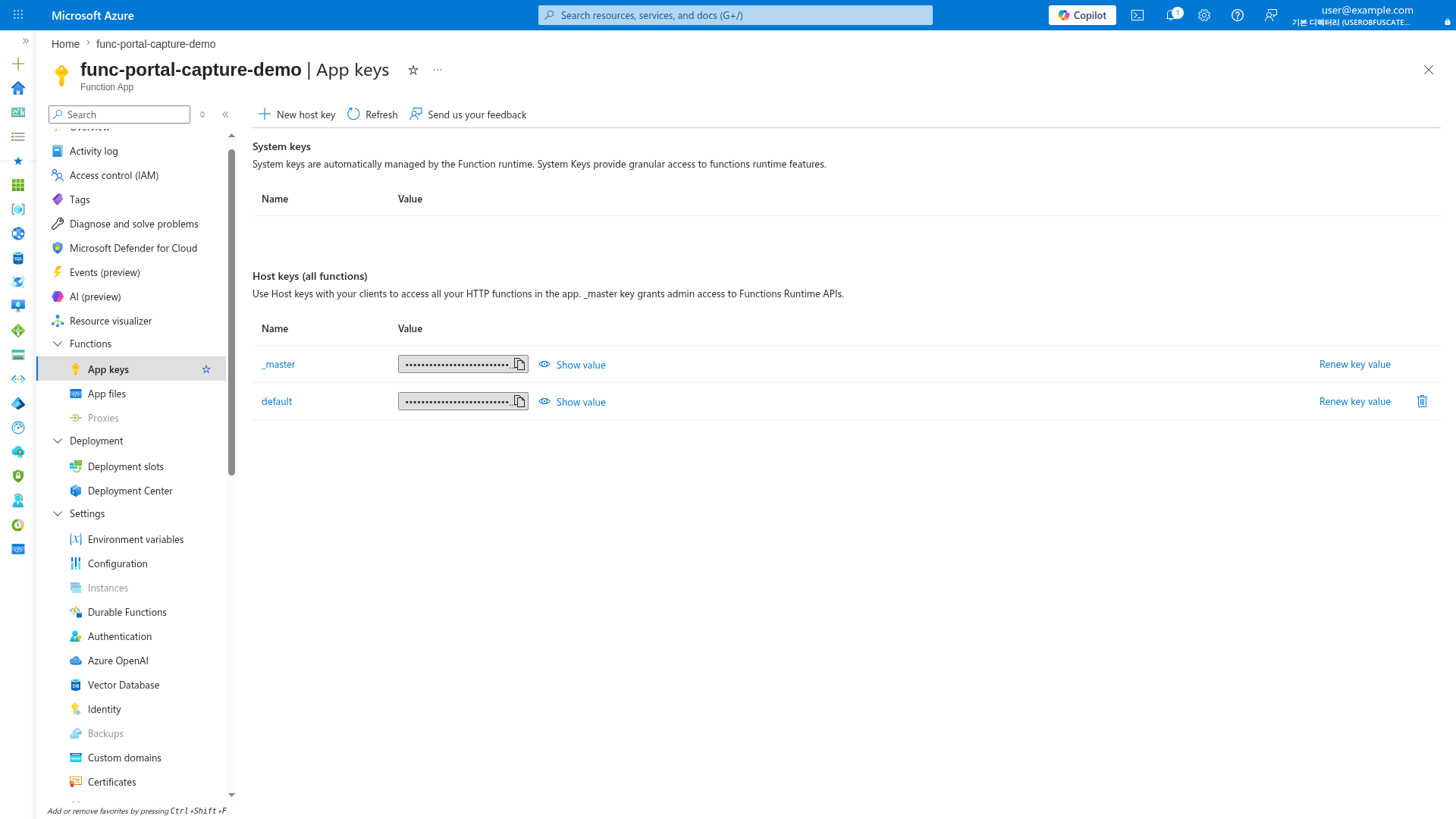1456x819 pixels.
Task: Open the notifications bell
Action: click(1172, 15)
